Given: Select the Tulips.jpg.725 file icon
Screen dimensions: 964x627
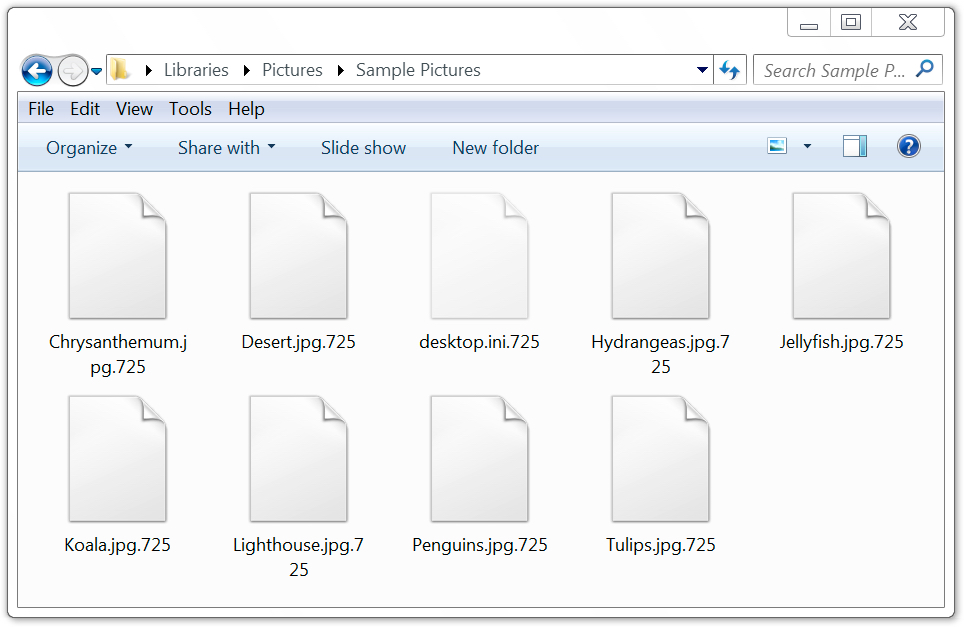Looking at the screenshot, I should pos(660,459).
